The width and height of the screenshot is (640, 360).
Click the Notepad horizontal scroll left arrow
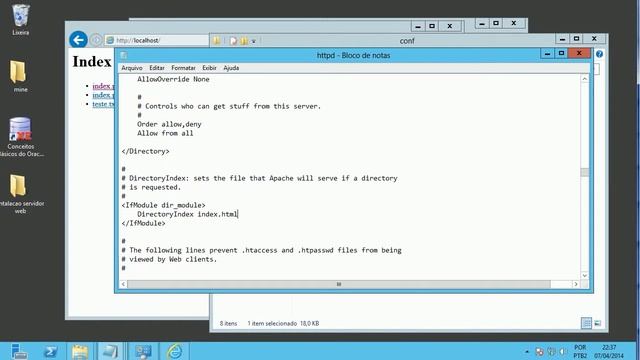click(123, 284)
